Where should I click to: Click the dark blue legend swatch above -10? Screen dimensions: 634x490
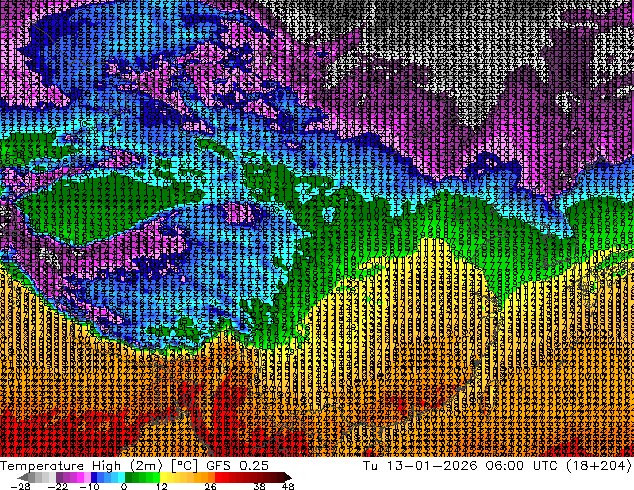coord(94,477)
